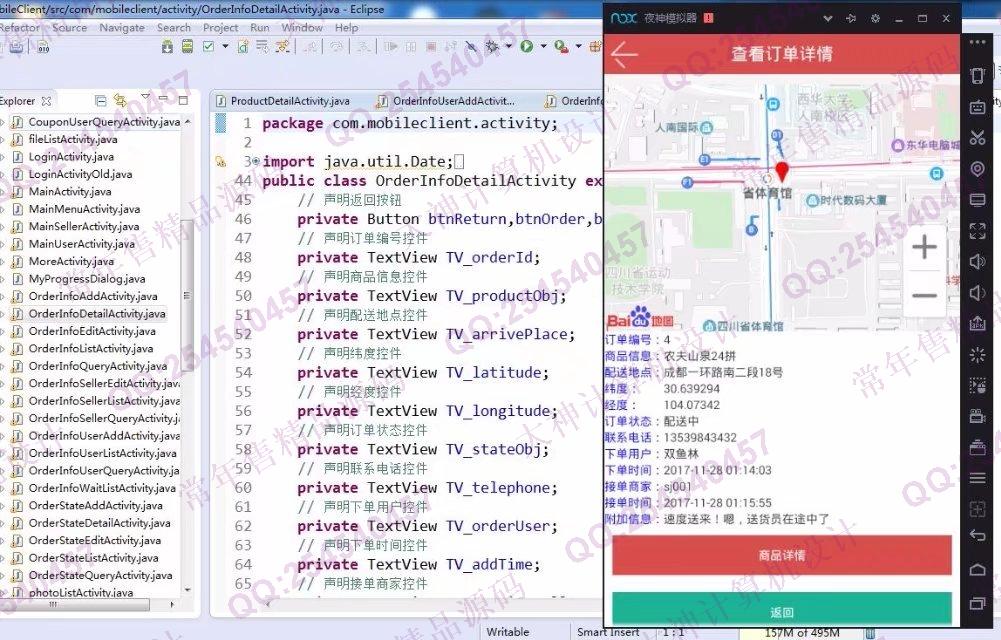Image resolution: width=1001 pixels, height=640 pixels.
Task: Click the Nox fullscreen icon
Action: click(x=978, y=231)
